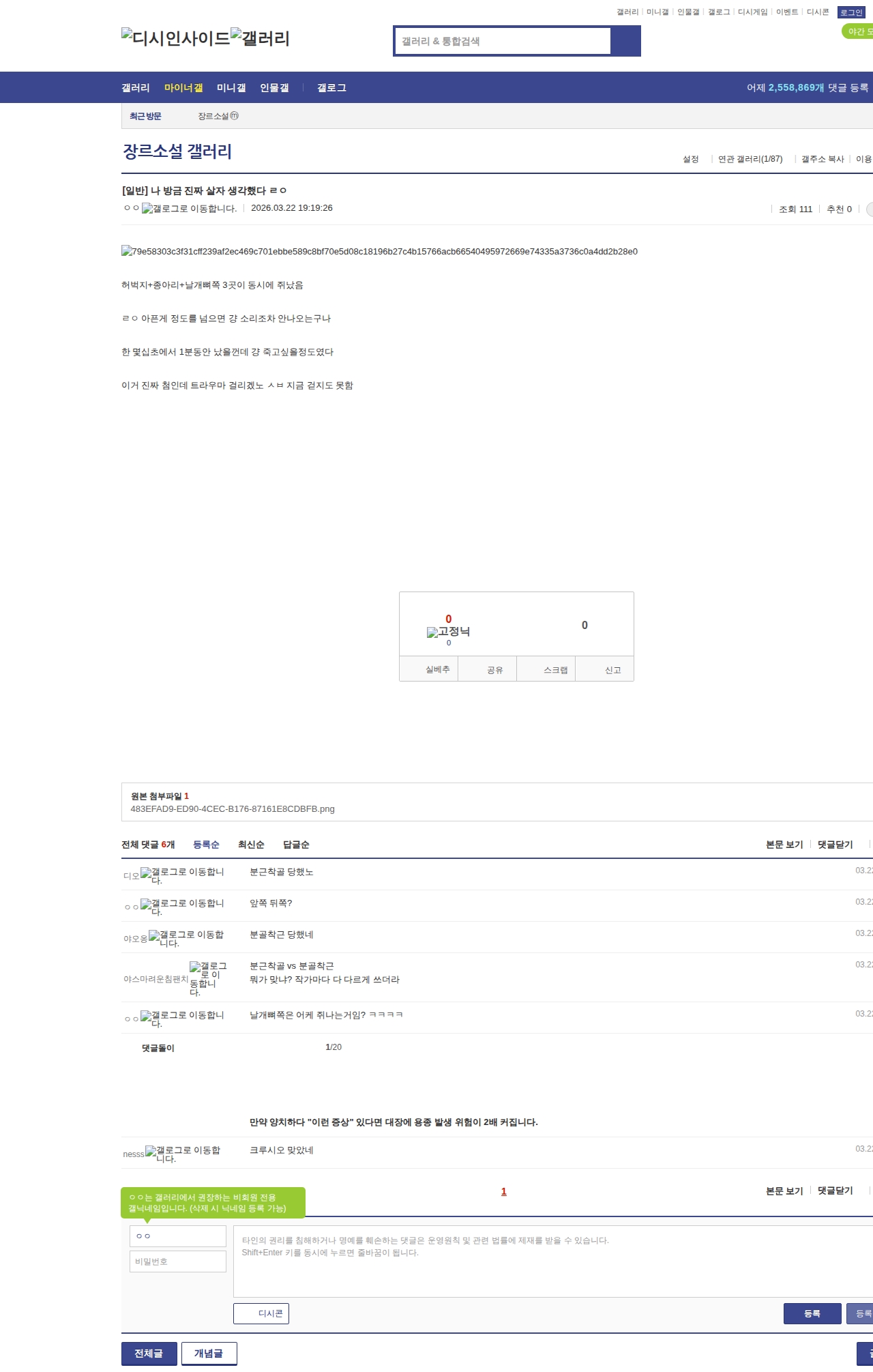
Task: Open the 디시콘 picker below the comment box
Action: pyautogui.click(x=261, y=1313)
